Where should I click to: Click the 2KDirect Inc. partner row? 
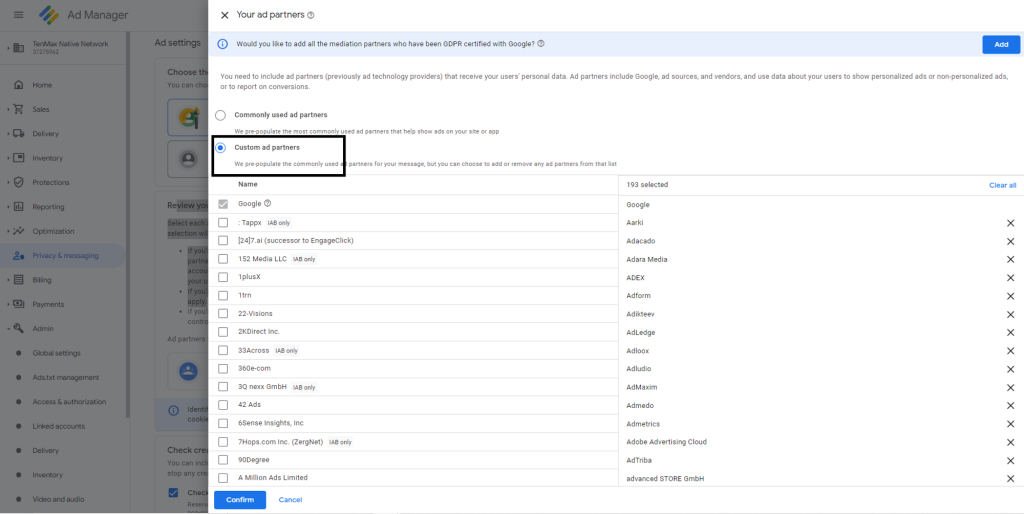point(413,332)
